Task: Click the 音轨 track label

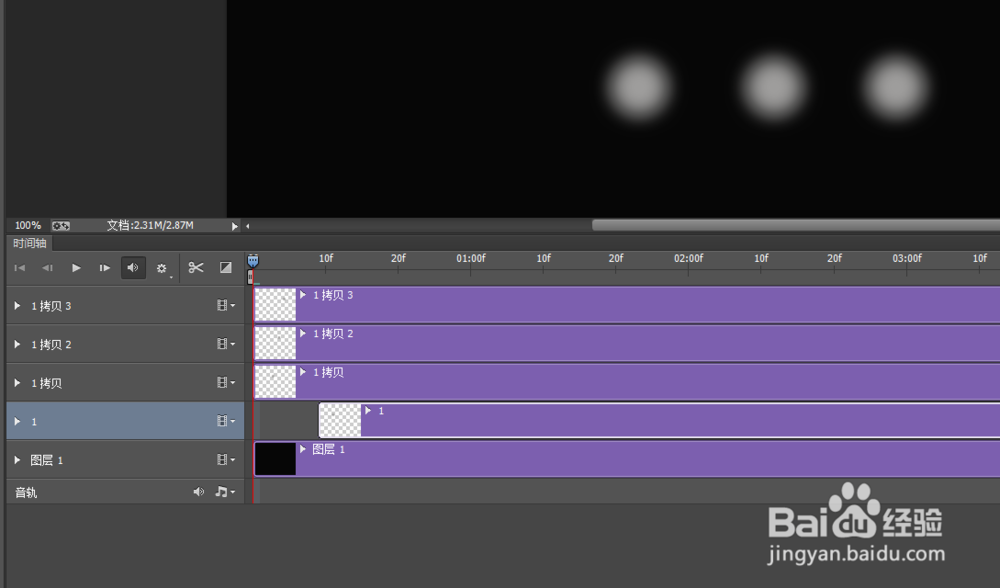Action: click(26, 492)
